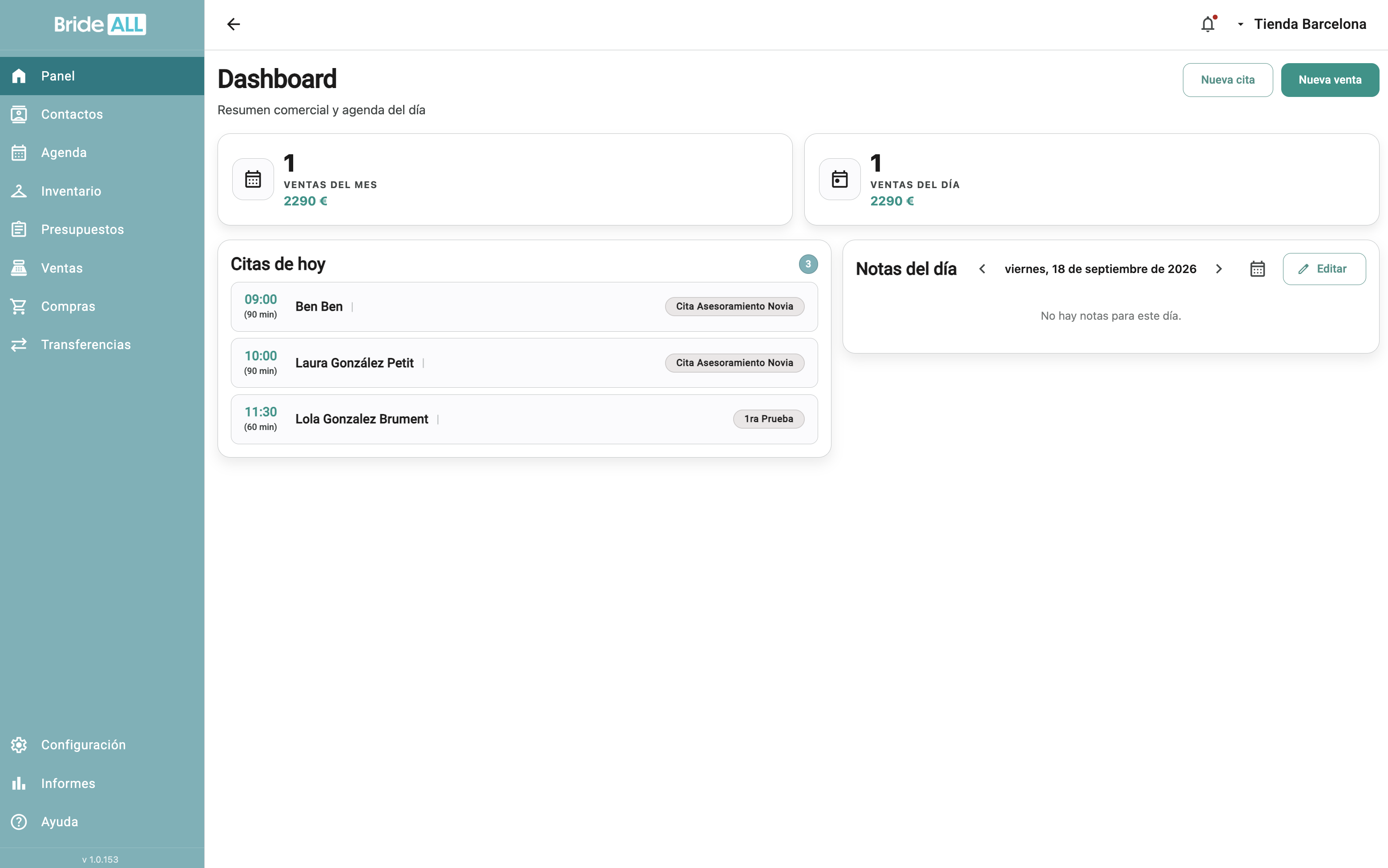Open the Contactos icon in sidebar

click(x=19, y=114)
